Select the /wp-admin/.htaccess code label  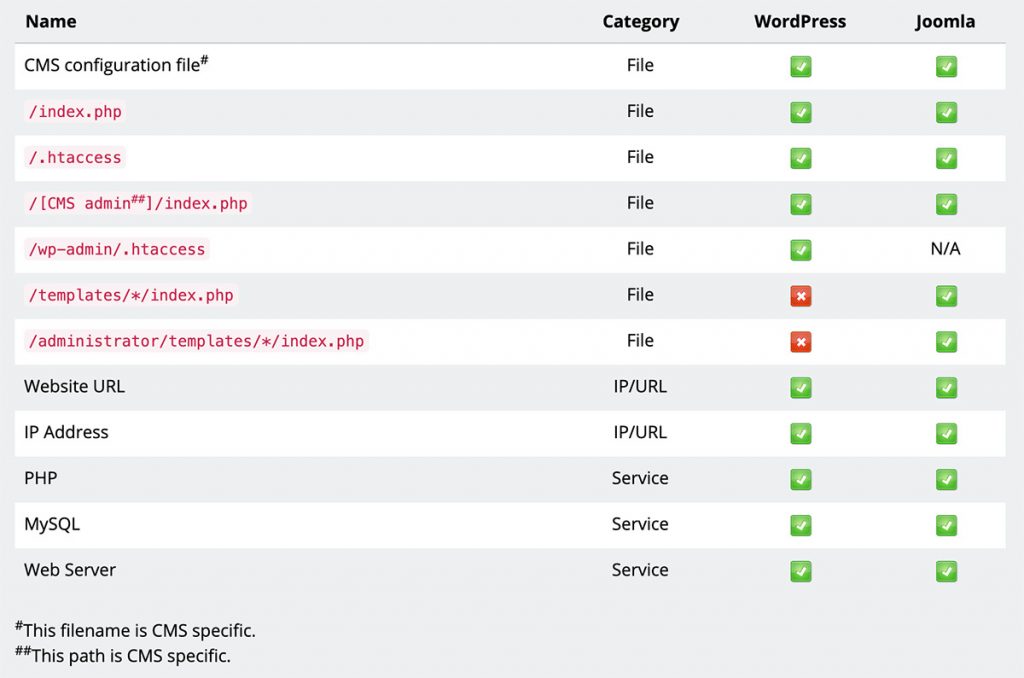(x=117, y=249)
